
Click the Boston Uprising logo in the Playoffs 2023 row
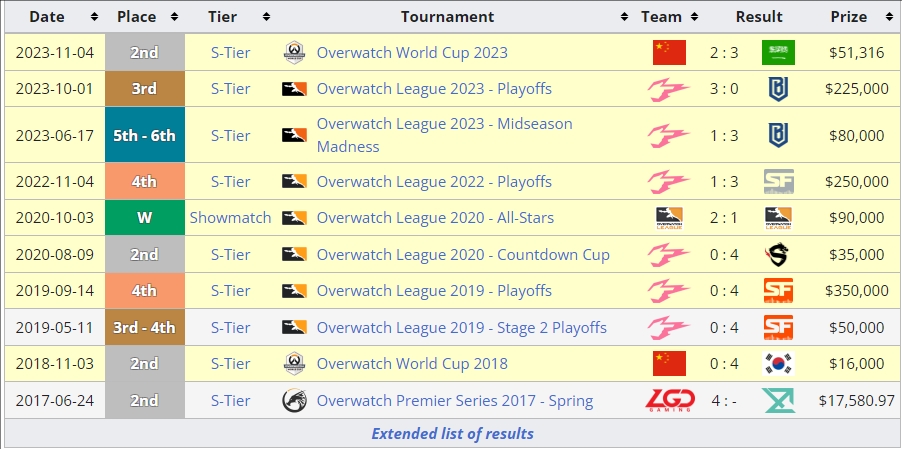[778, 89]
